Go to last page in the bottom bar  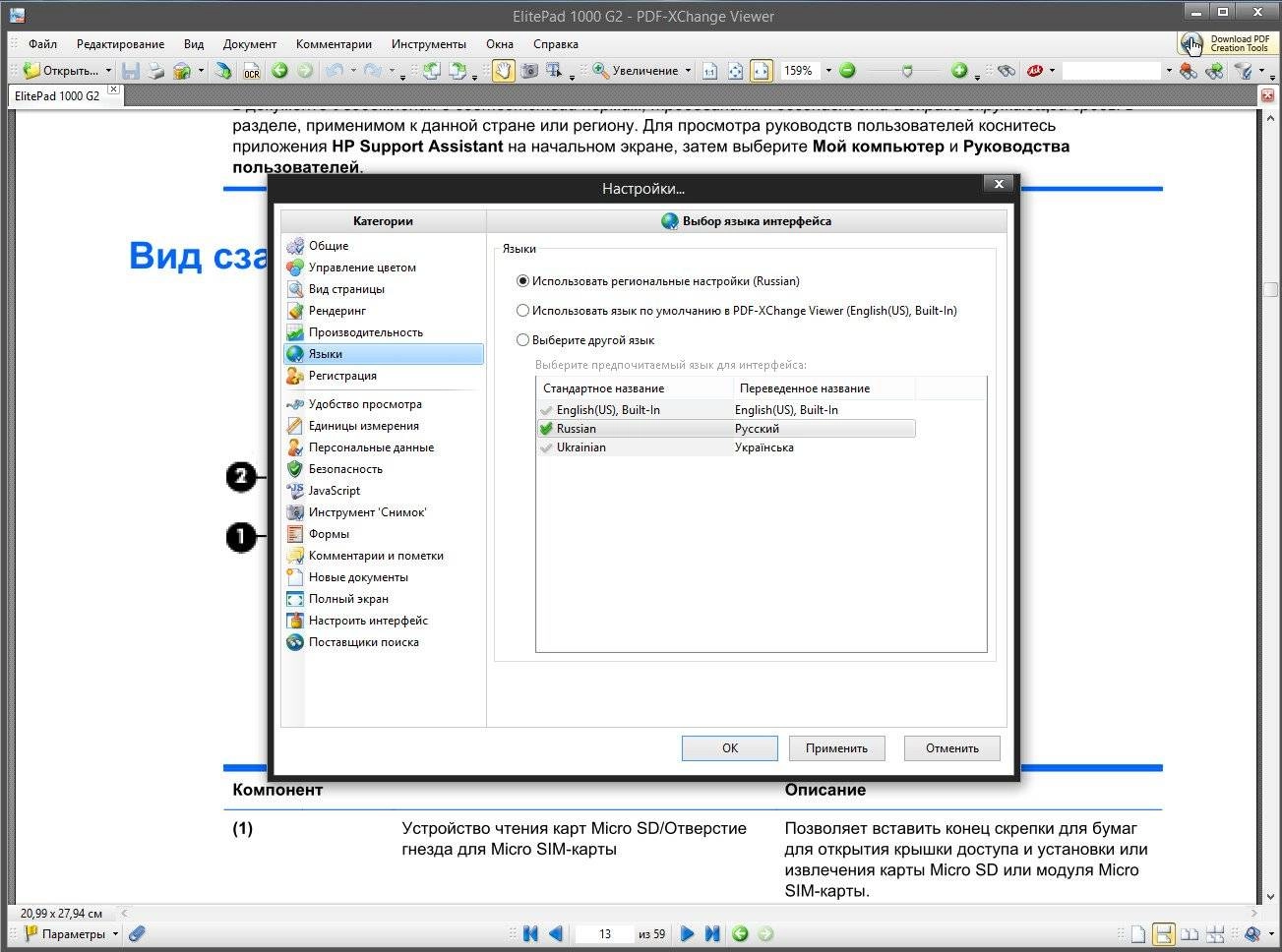click(x=712, y=934)
